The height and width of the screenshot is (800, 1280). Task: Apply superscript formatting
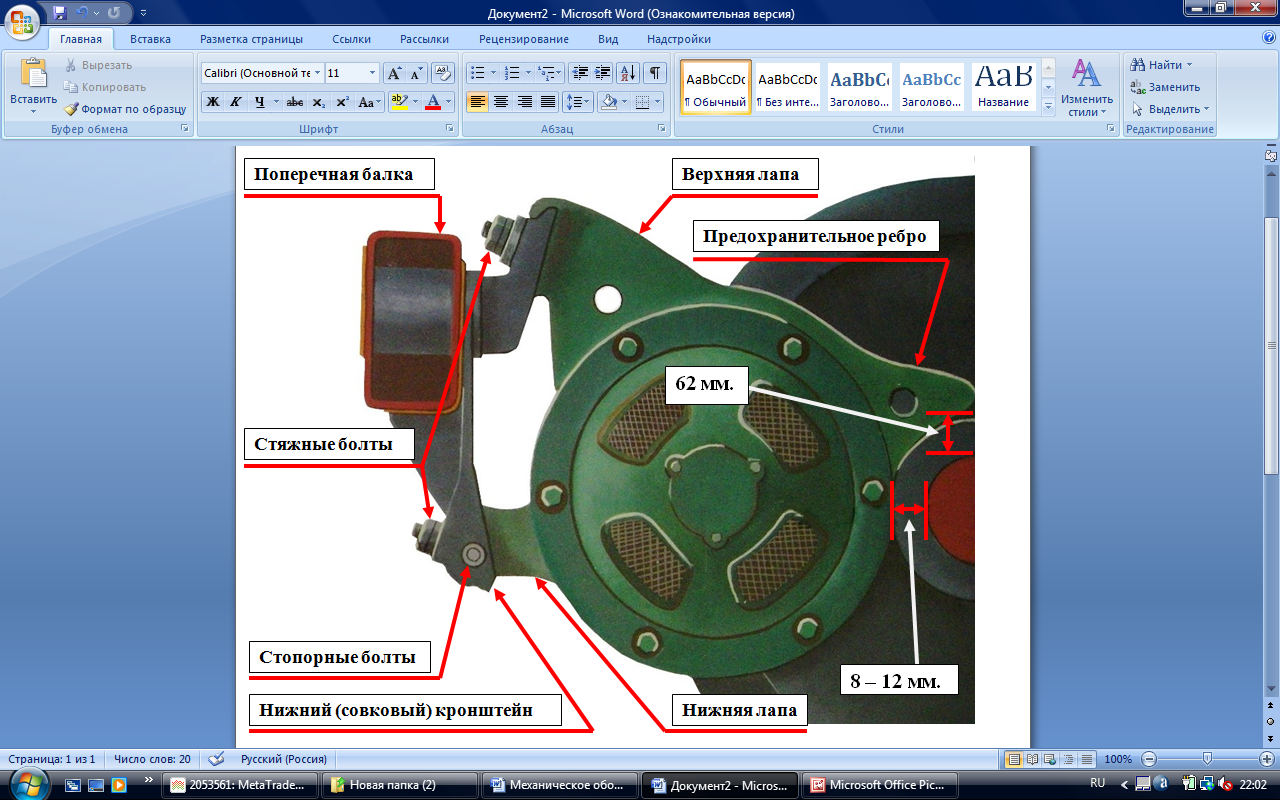pyautogui.click(x=342, y=102)
